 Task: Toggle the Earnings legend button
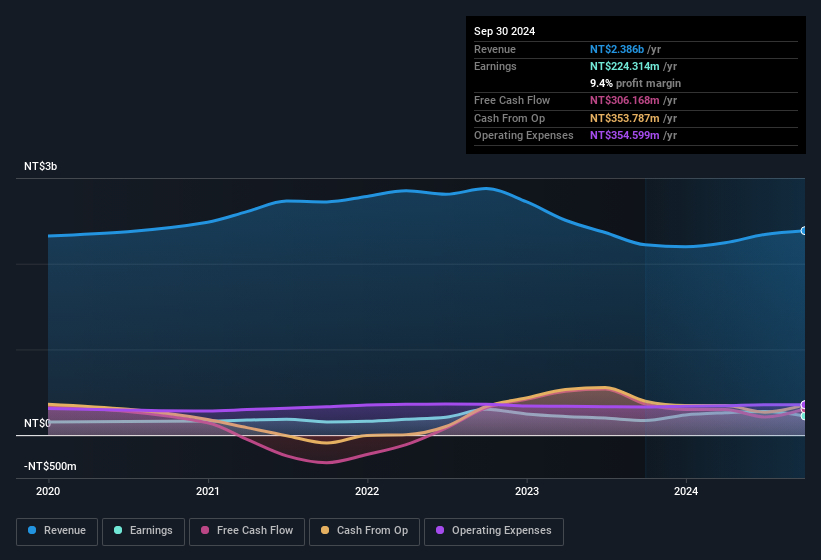click(143, 531)
